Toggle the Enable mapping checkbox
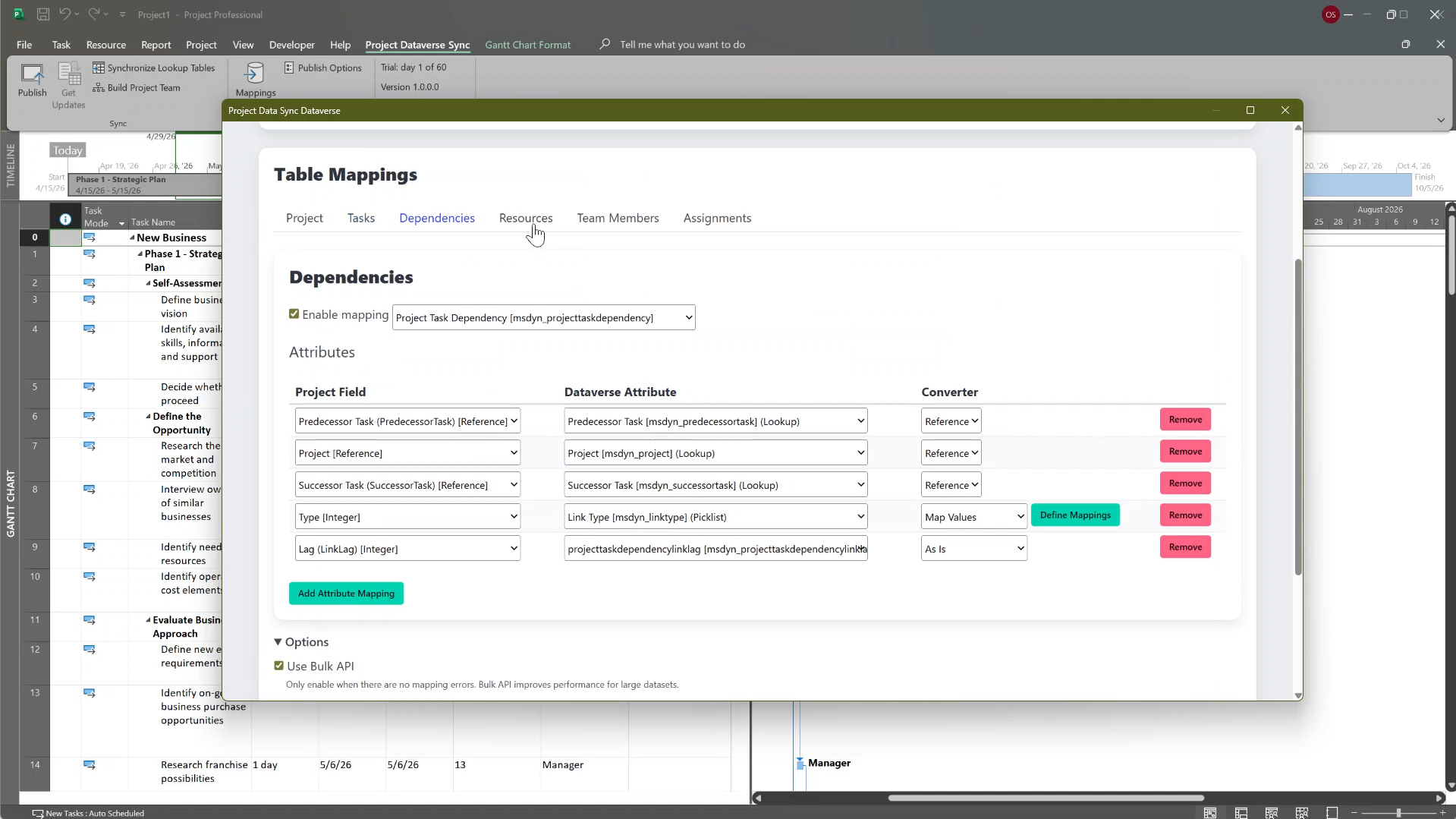The image size is (1456, 819). (294, 313)
